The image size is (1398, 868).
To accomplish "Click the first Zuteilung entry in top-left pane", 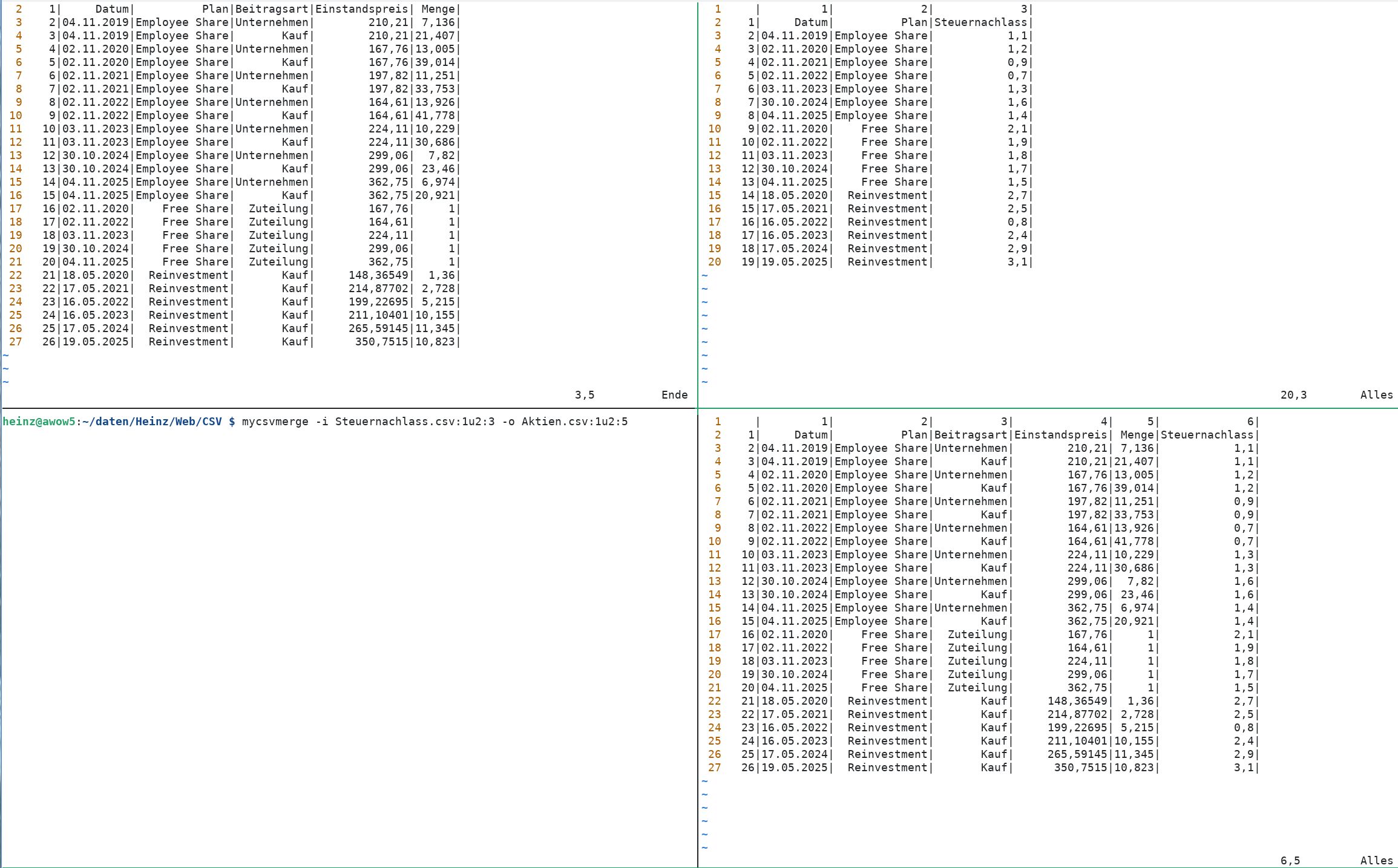I will (x=278, y=209).
